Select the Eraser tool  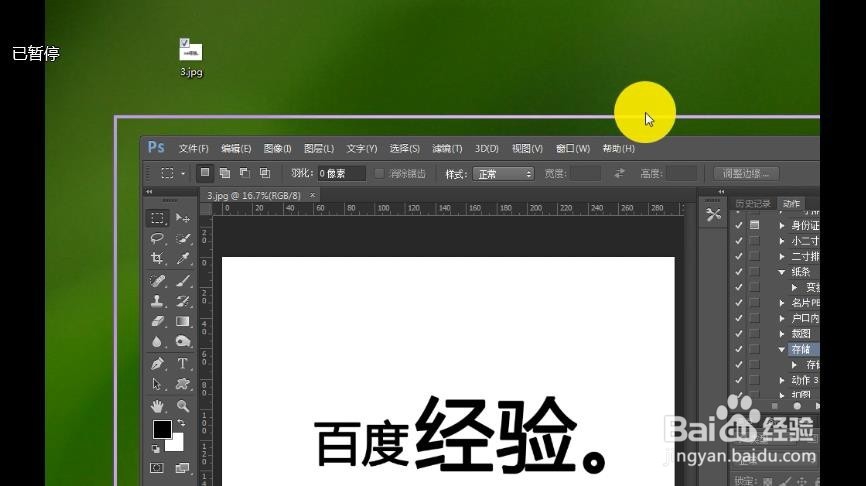157,321
